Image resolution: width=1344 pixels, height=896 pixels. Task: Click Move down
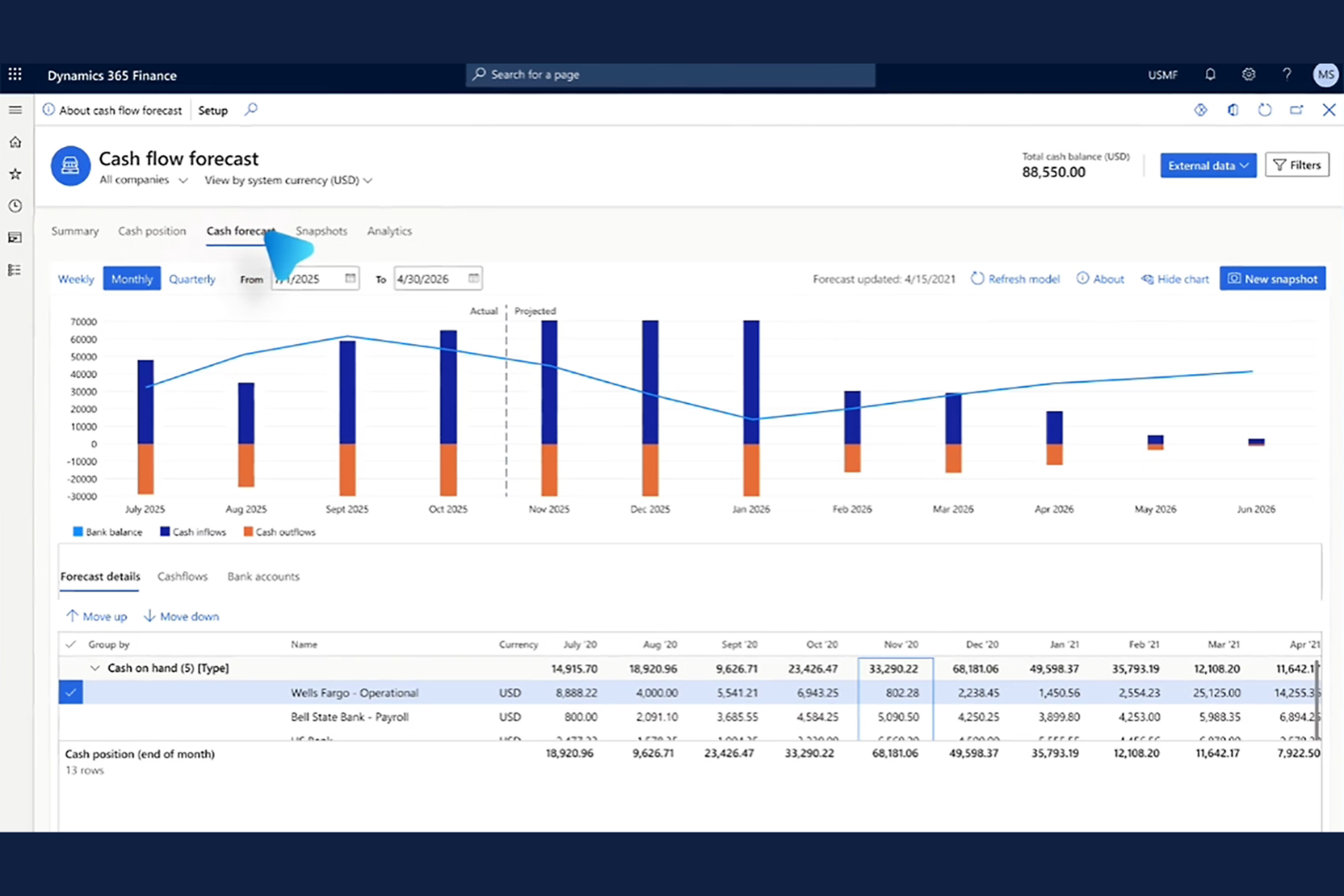[x=181, y=616]
